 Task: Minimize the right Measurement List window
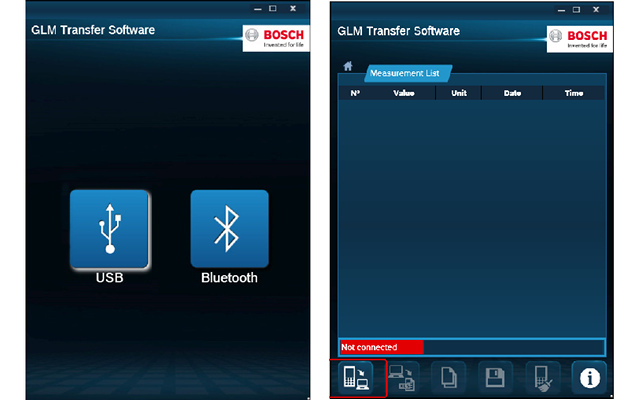pos(562,10)
